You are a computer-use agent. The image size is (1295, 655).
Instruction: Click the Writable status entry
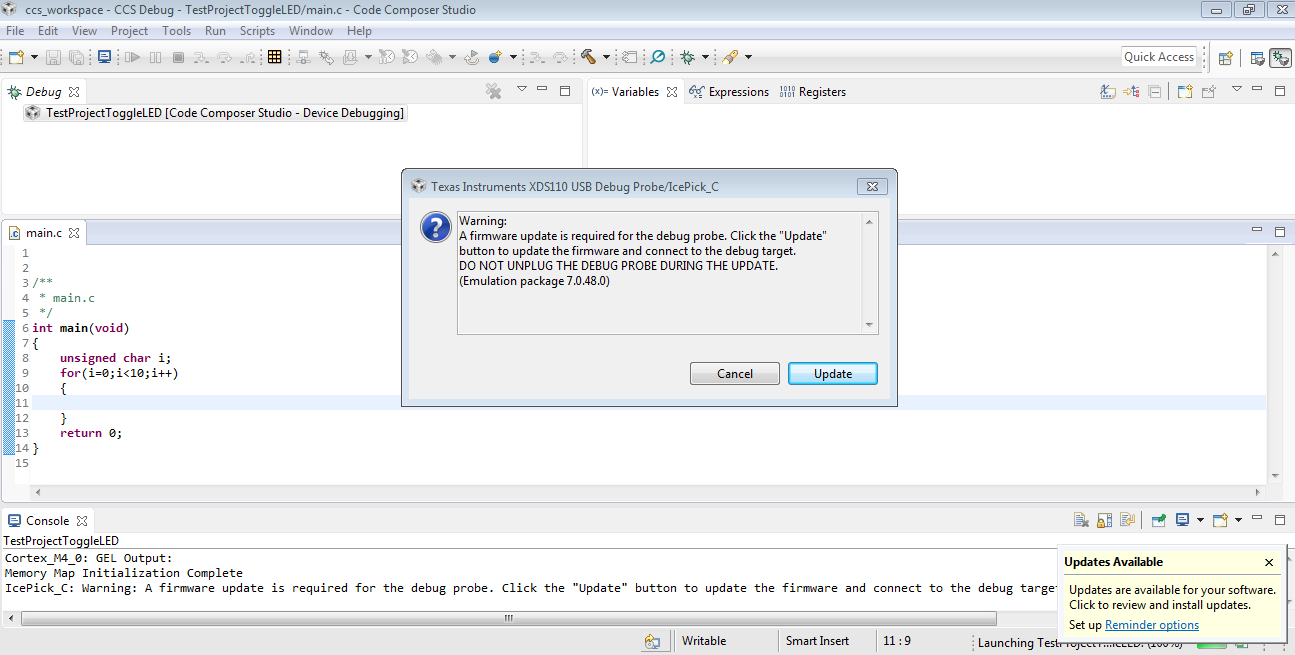[x=704, y=641]
